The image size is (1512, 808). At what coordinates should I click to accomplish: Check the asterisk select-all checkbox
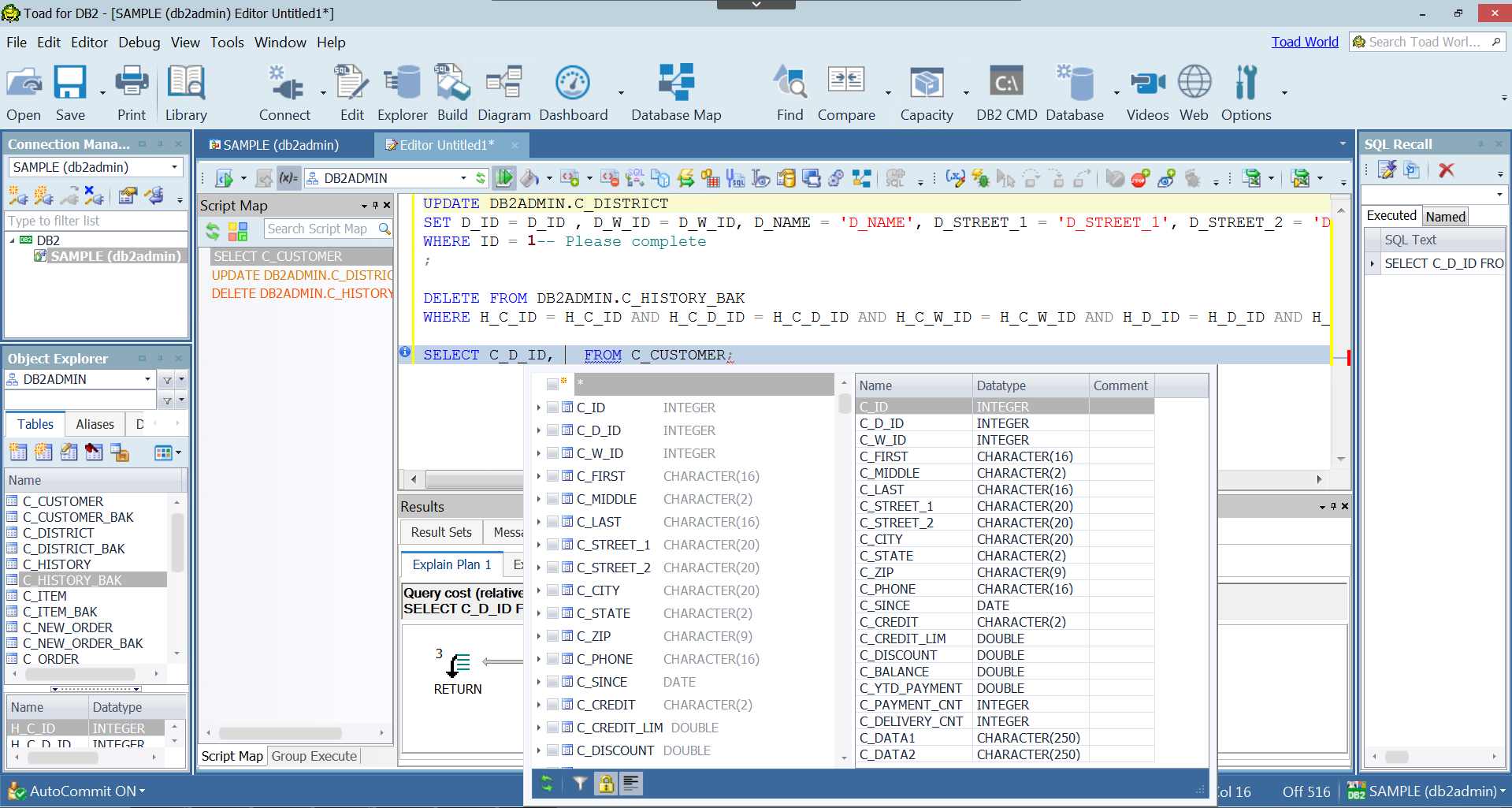click(552, 385)
